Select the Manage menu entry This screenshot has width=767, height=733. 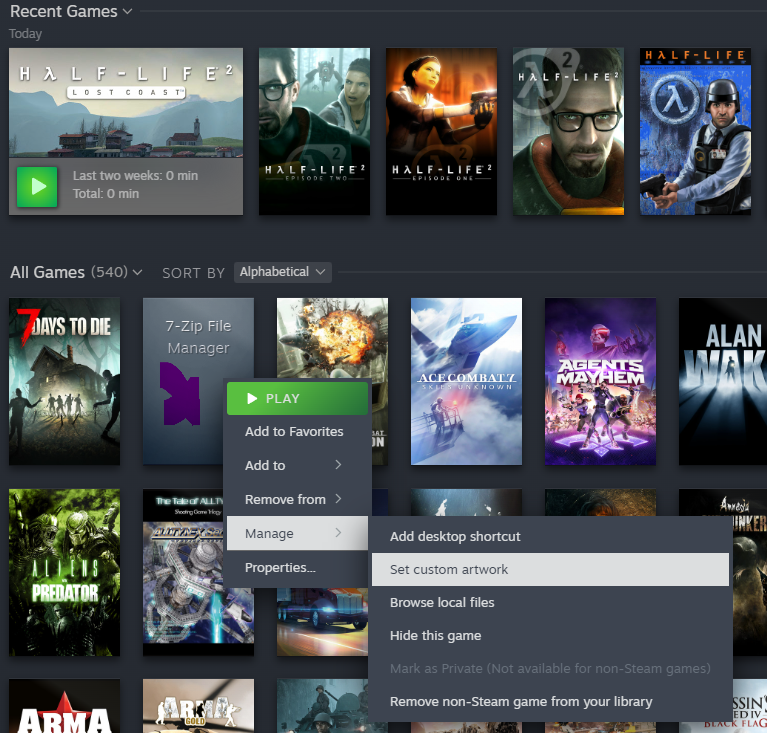pos(297,533)
